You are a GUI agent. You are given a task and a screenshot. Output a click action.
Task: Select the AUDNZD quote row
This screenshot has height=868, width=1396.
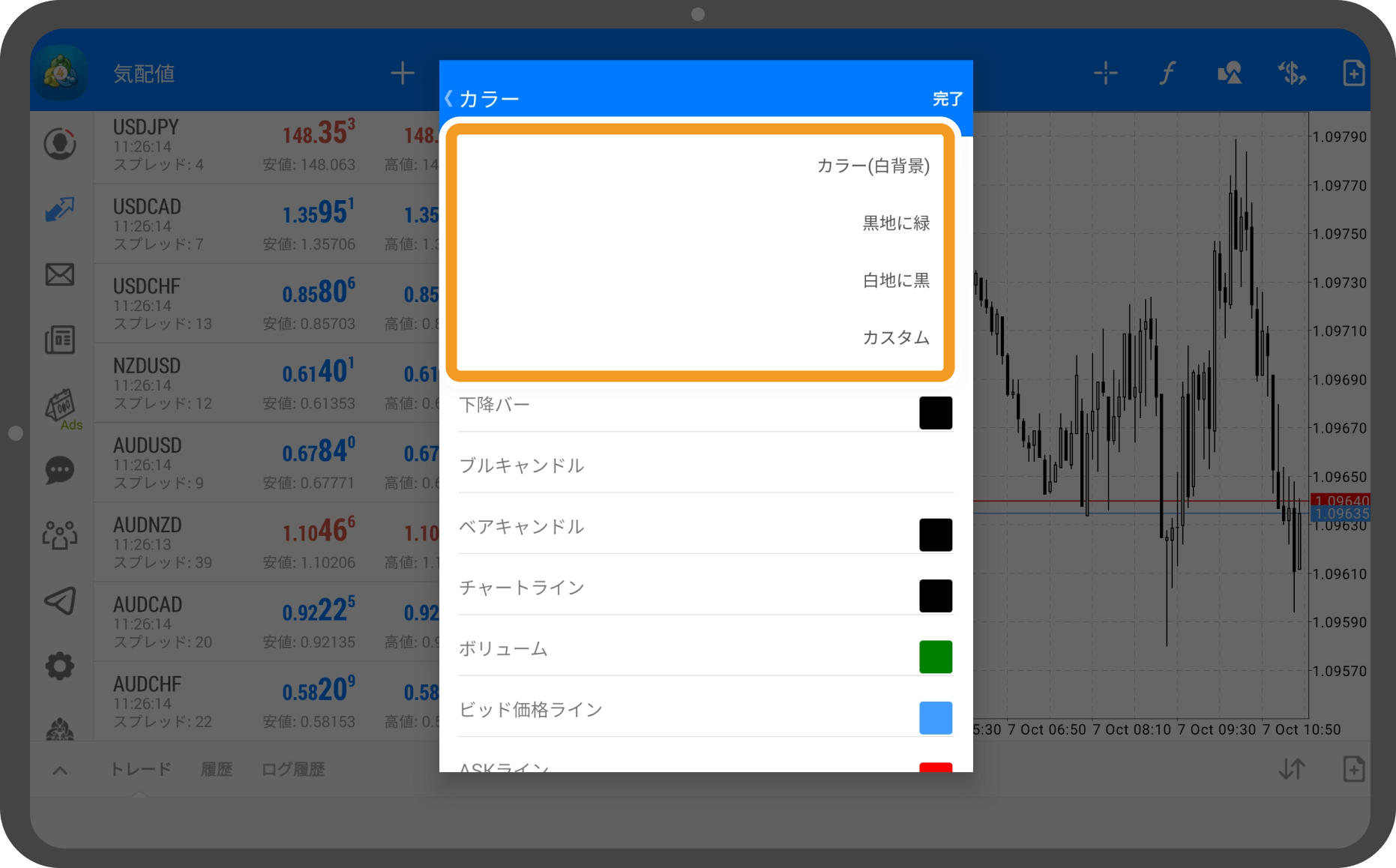click(266, 543)
